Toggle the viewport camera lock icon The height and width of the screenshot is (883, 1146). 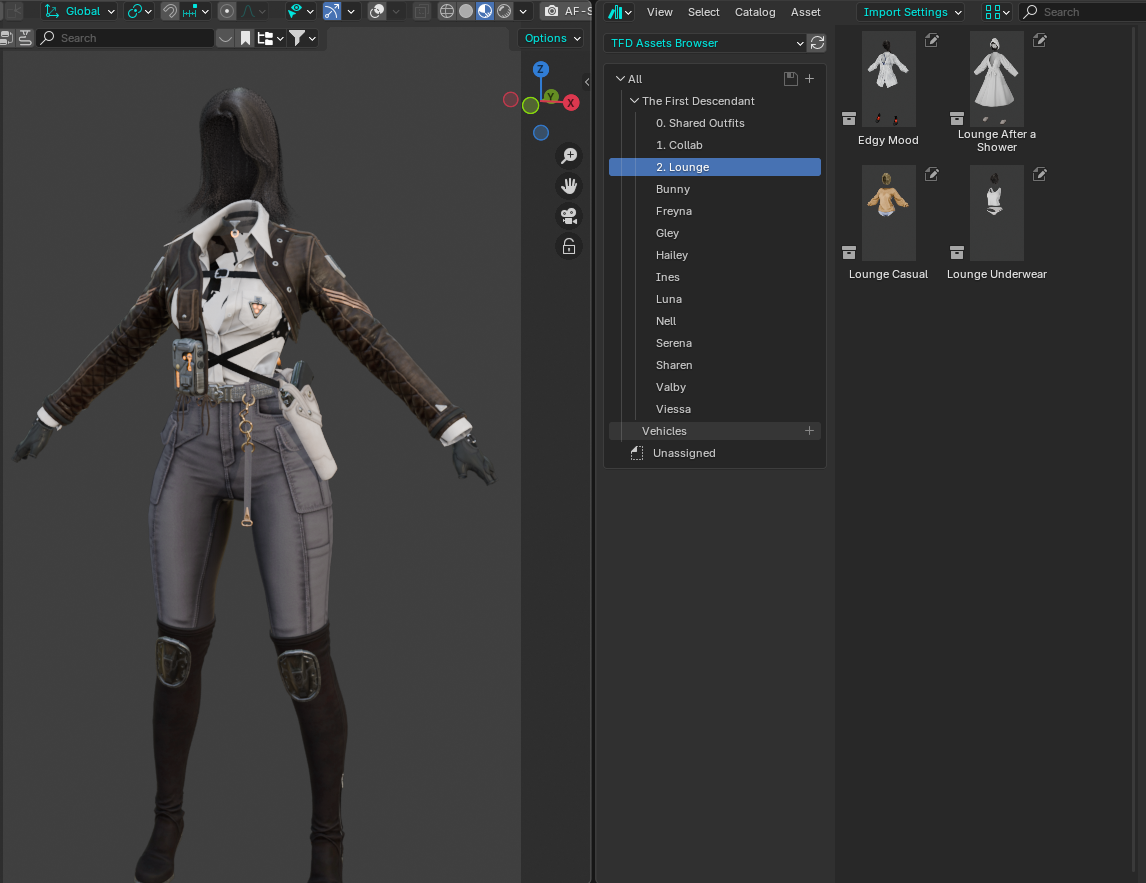pyautogui.click(x=569, y=246)
